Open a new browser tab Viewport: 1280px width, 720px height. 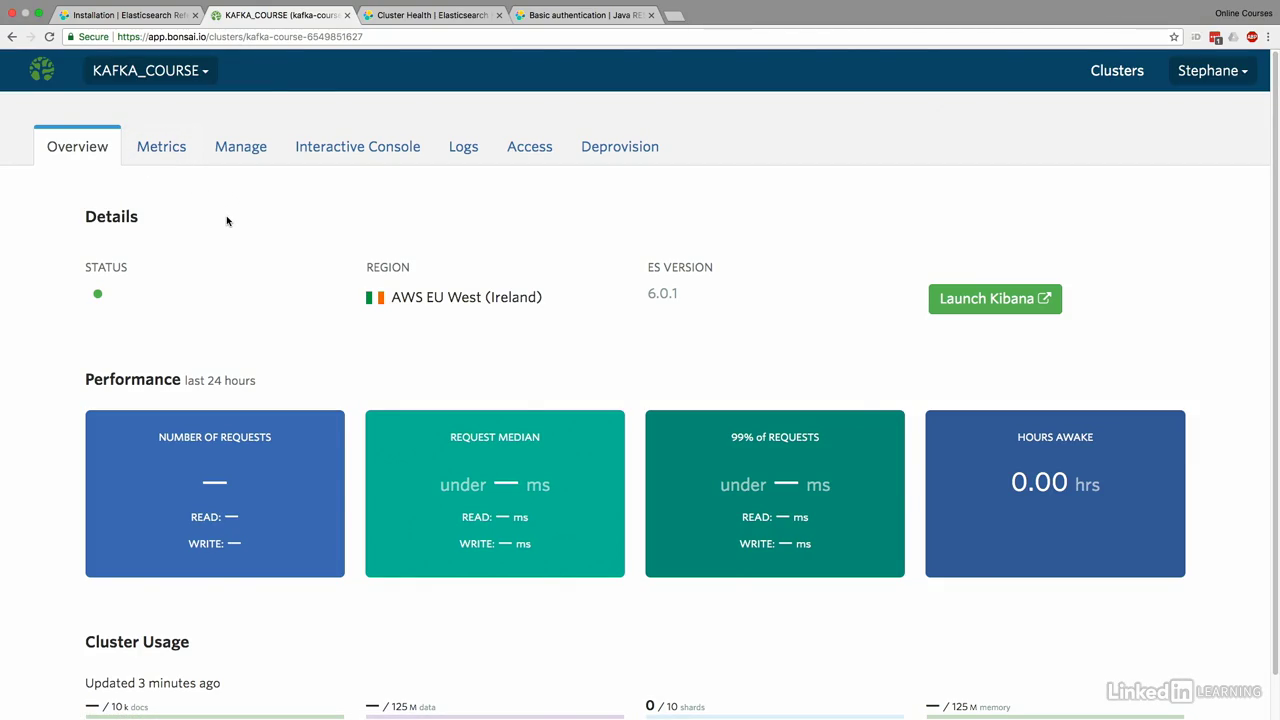tap(674, 16)
